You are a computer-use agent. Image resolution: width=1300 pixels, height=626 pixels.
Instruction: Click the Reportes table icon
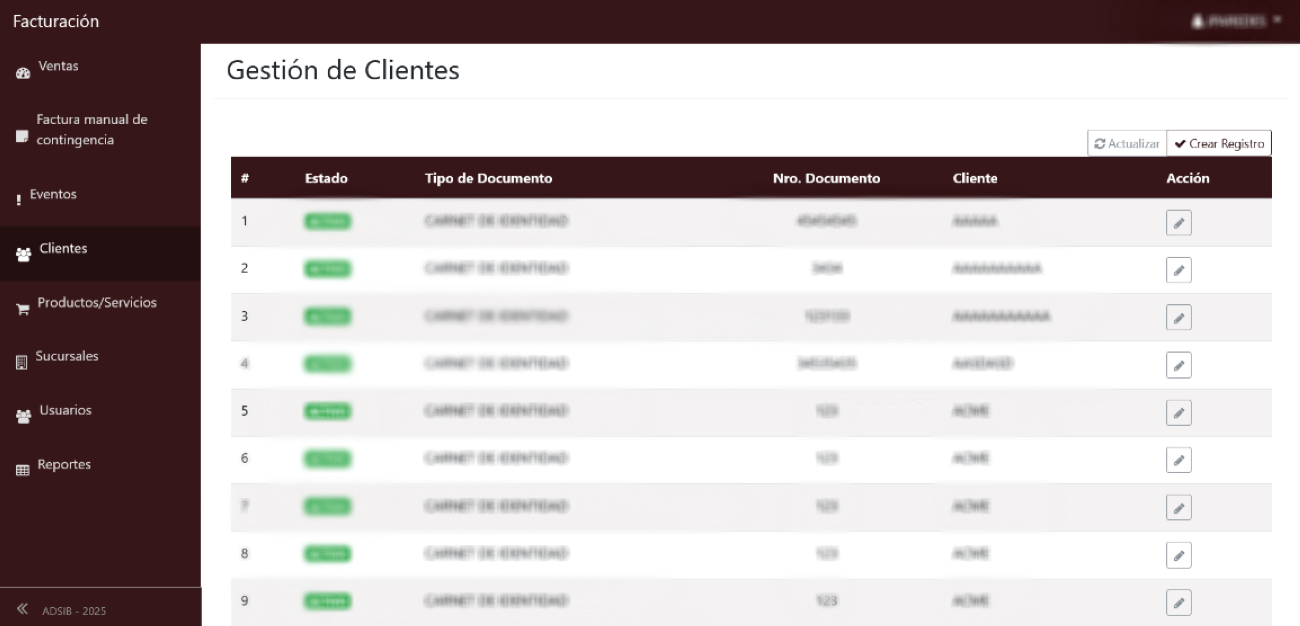tap(23, 470)
